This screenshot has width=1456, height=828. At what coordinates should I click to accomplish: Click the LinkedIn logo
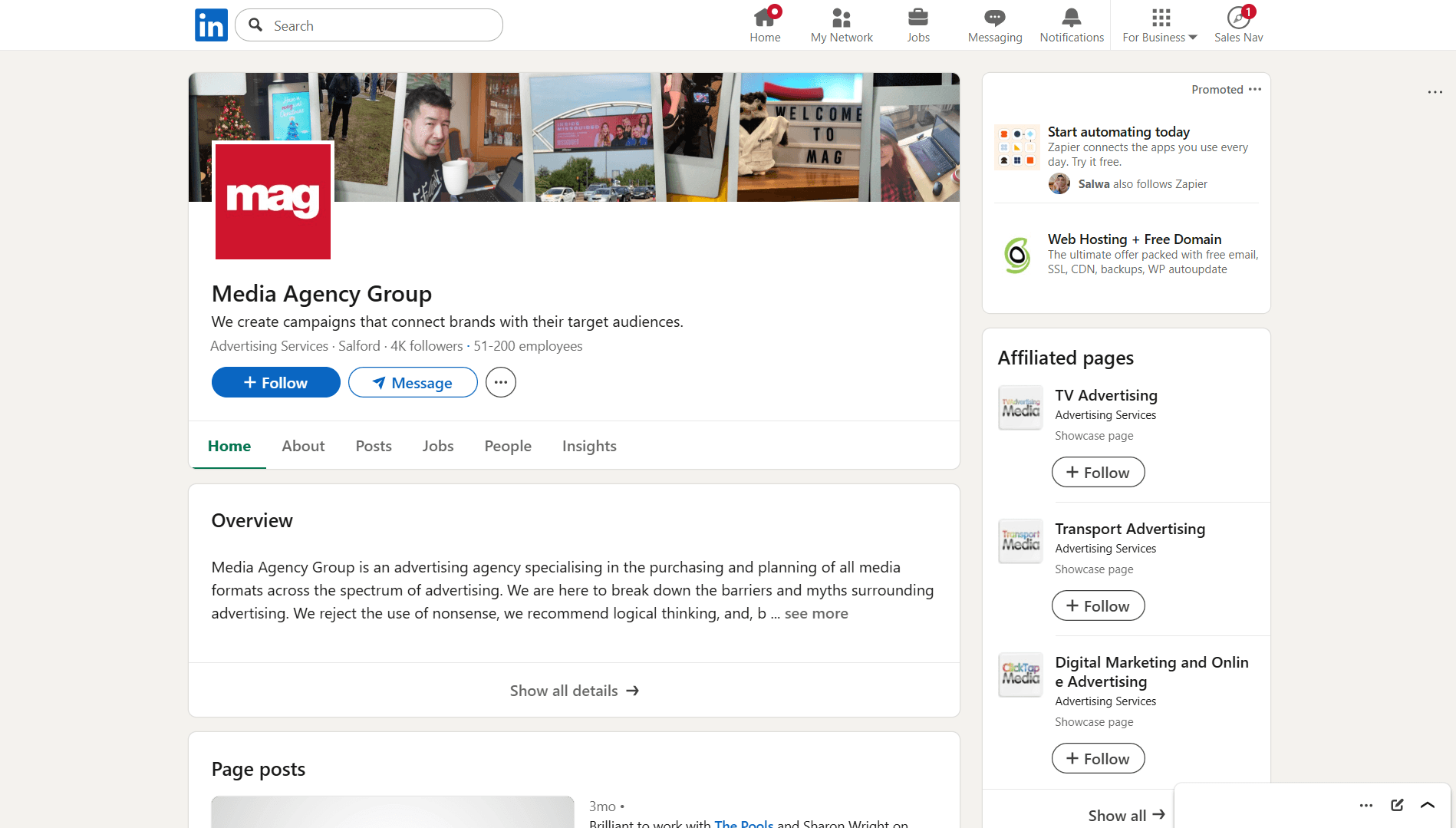tap(211, 25)
